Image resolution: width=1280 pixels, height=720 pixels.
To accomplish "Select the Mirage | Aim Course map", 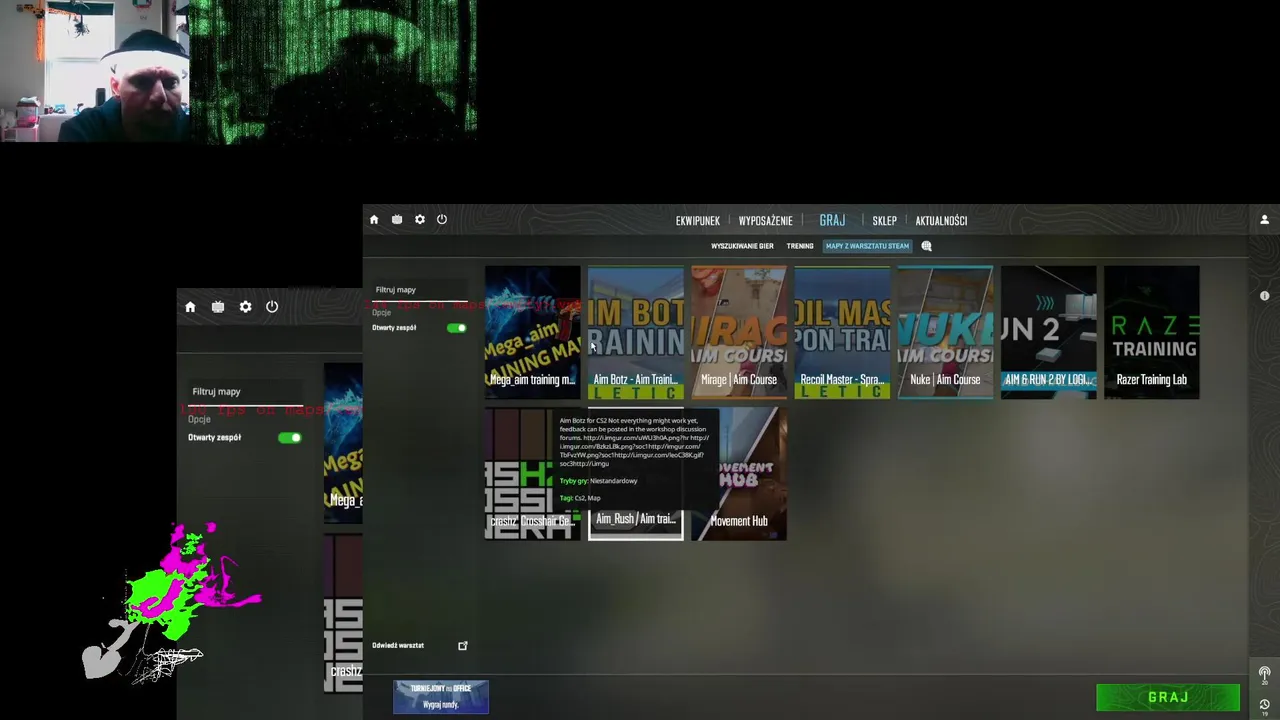I will pos(739,332).
